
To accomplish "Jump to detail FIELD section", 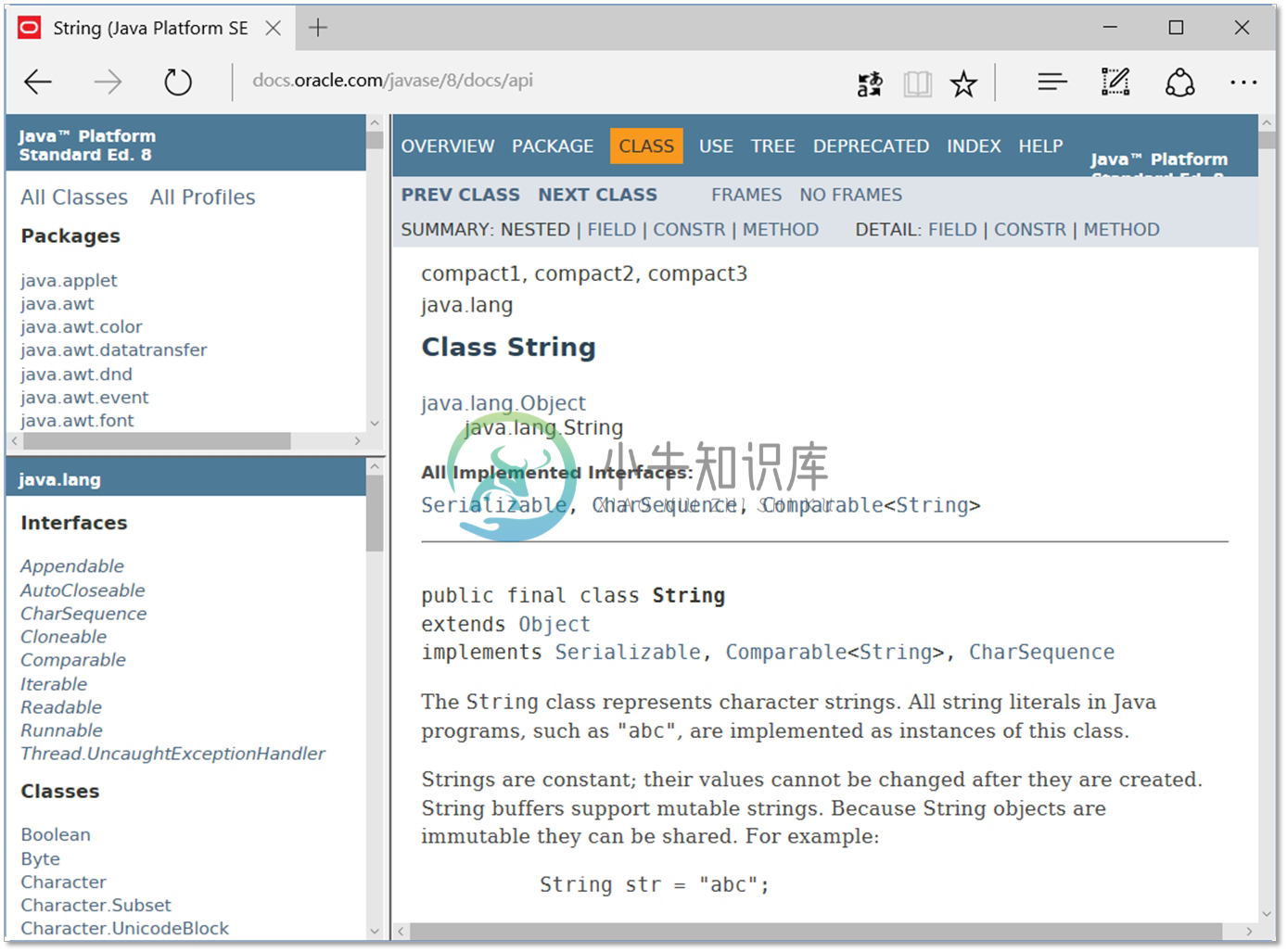I will pos(952,230).
